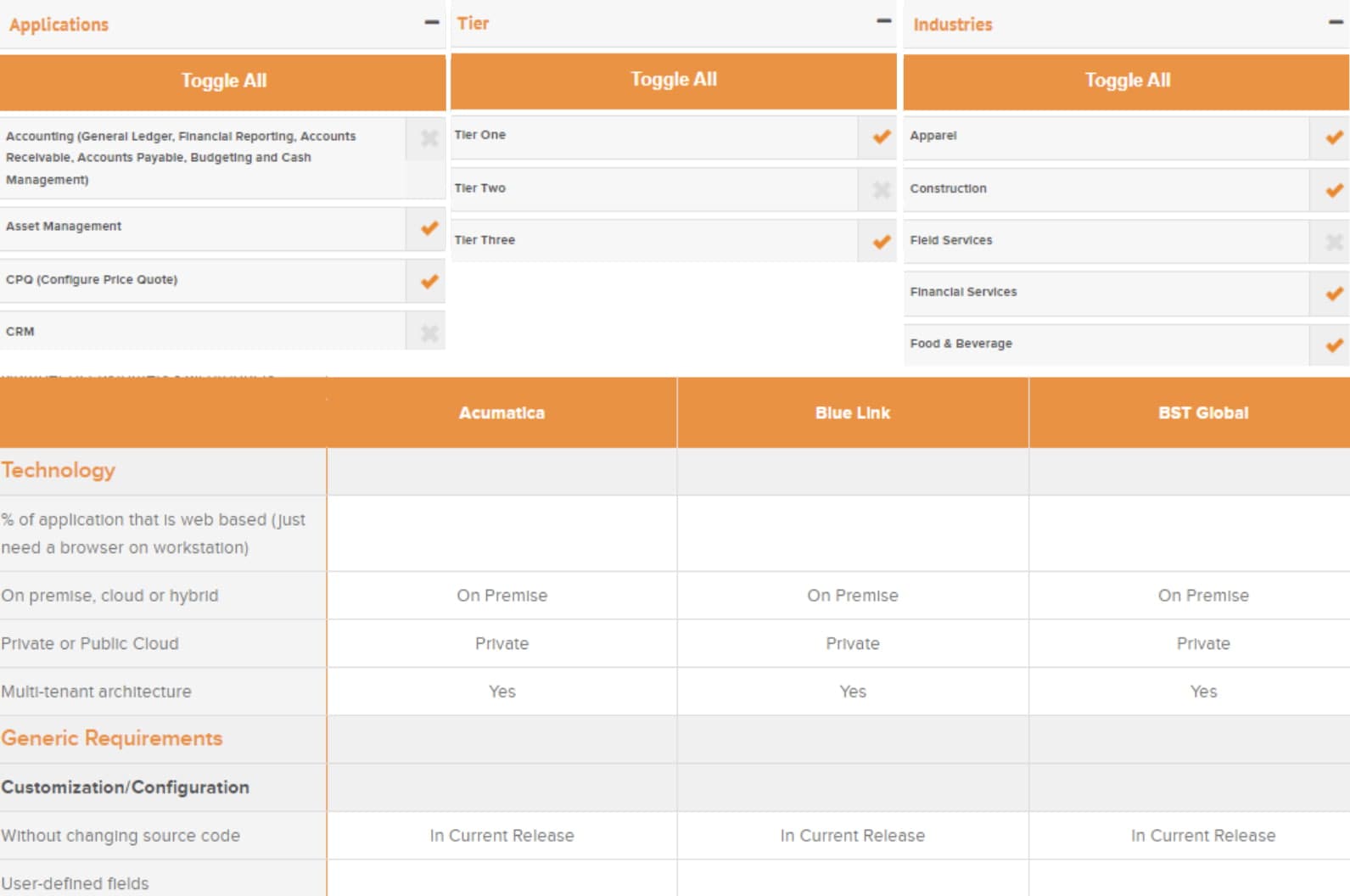Select the BST Global column header
Viewport: 1350px width, 896px height.
[1202, 413]
